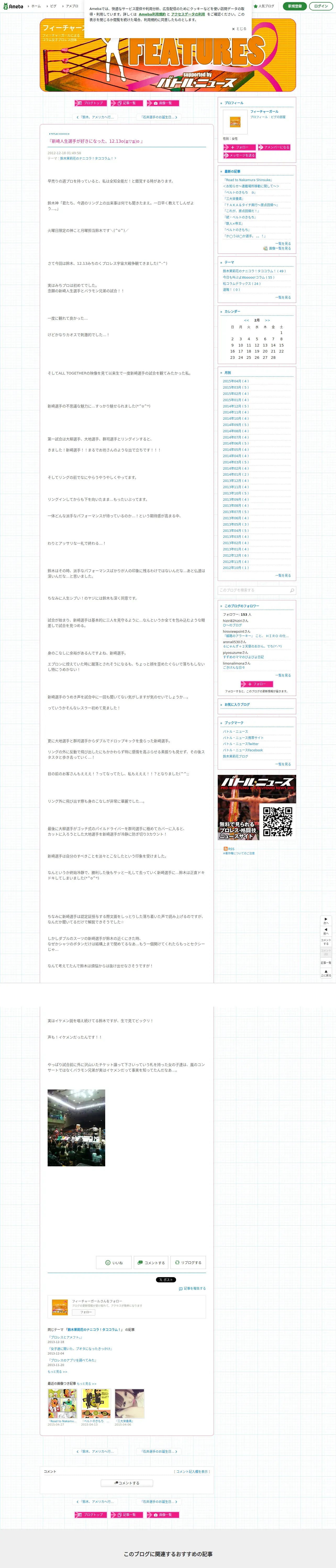
Task: Open bookmark バトル・ニュースFacebook
Action: pos(243,750)
